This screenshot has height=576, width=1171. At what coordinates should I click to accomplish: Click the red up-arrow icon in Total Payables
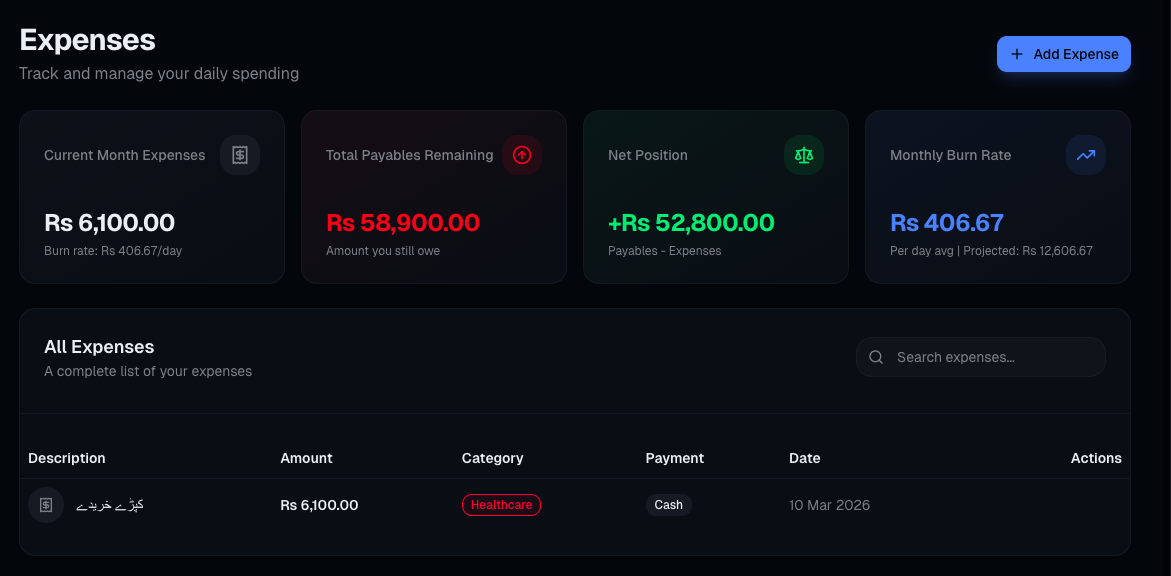pos(522,155)
